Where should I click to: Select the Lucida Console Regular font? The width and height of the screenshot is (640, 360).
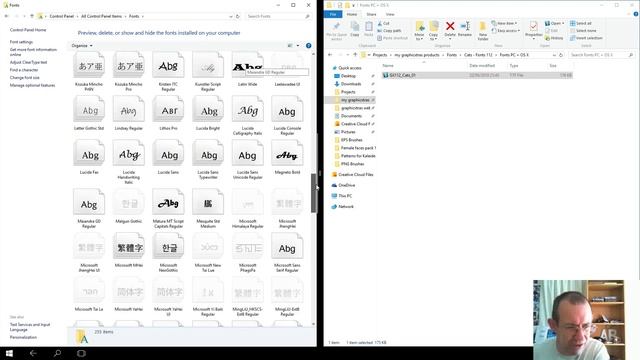287,116
